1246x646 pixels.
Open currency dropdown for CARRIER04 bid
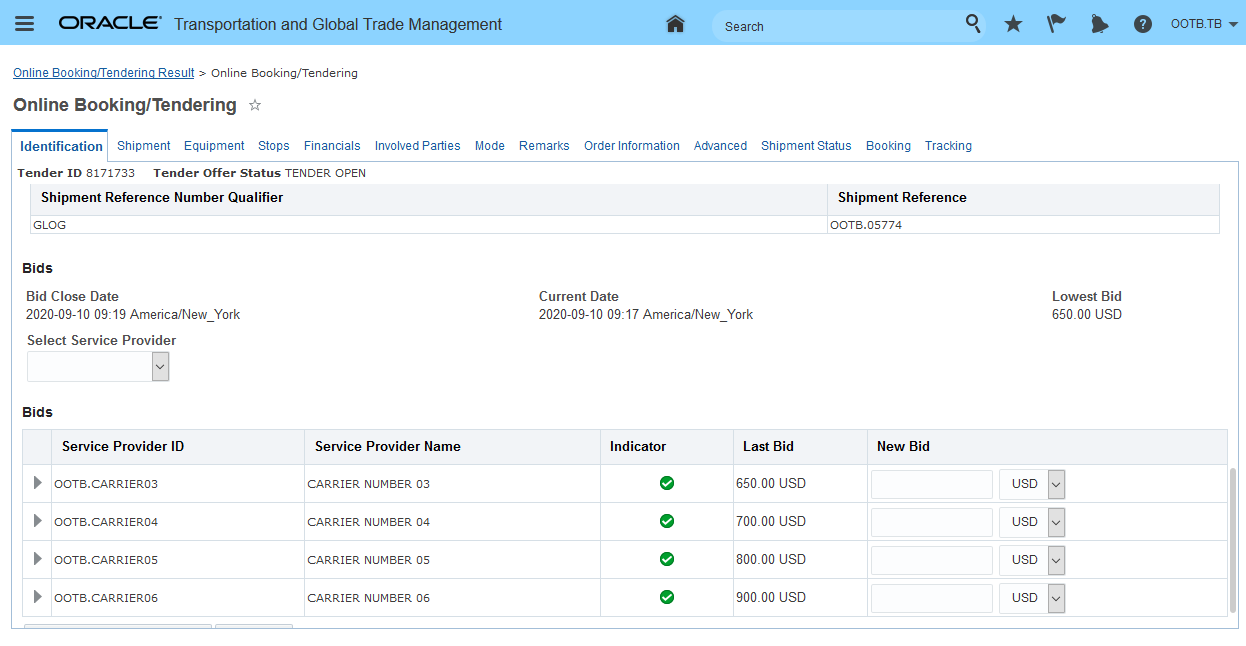click(1056, 522)
